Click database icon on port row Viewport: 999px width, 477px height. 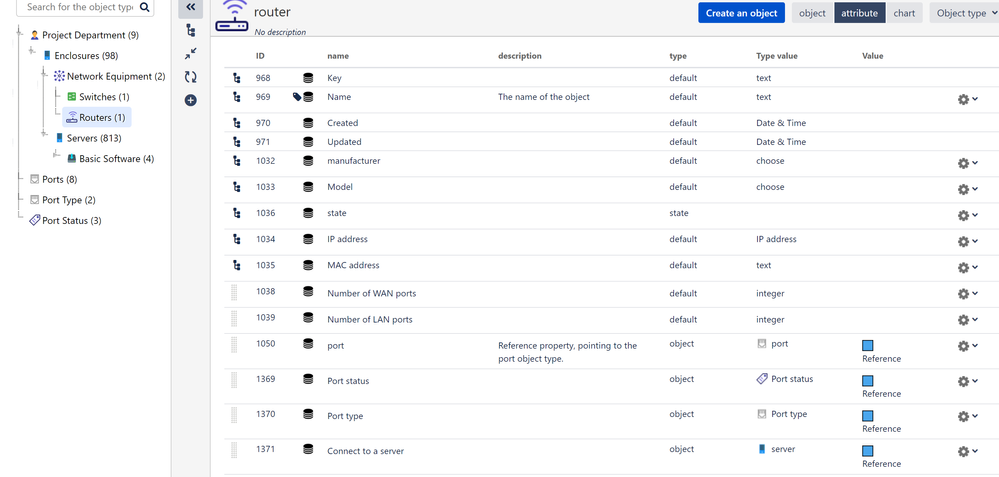pyautogui.click(x=308, y=344)
